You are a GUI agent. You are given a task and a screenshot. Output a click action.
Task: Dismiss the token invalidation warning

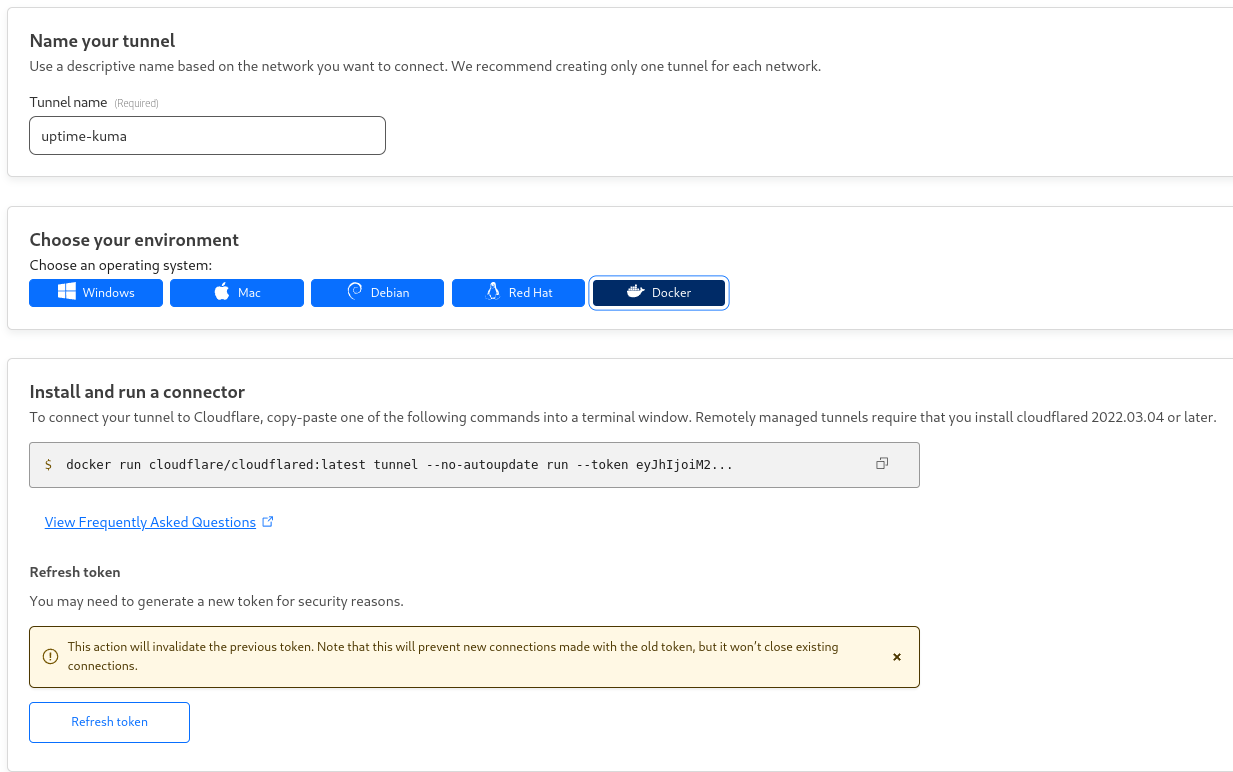point(897,657)
